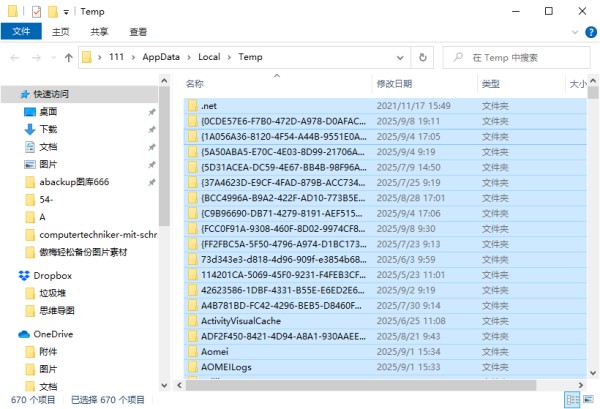Click the file list scroll down arrow

(593, 373)
